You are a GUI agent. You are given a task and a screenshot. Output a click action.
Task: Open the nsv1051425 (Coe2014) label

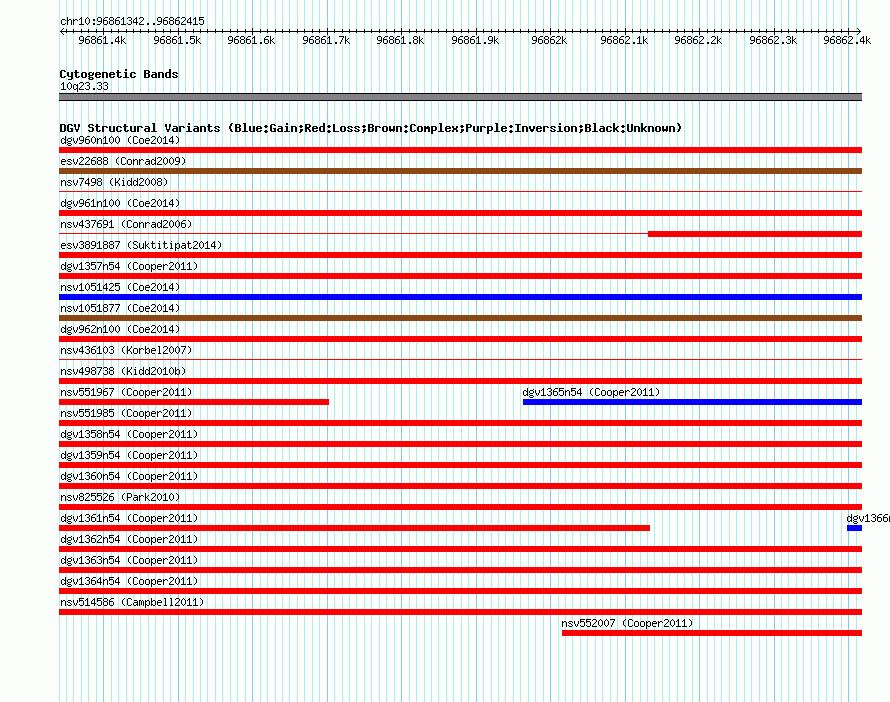120,287
